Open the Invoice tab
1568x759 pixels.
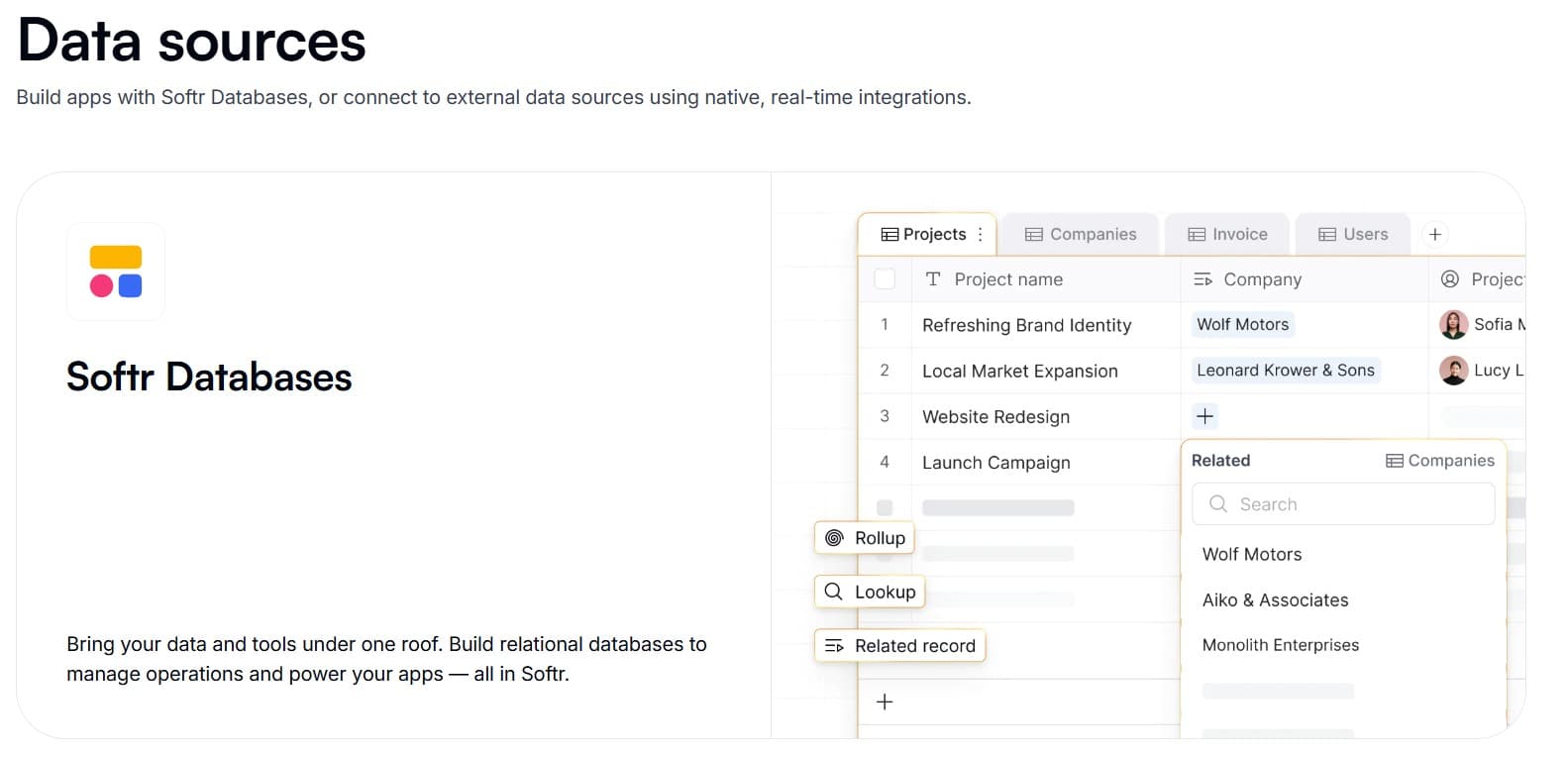1227,235
